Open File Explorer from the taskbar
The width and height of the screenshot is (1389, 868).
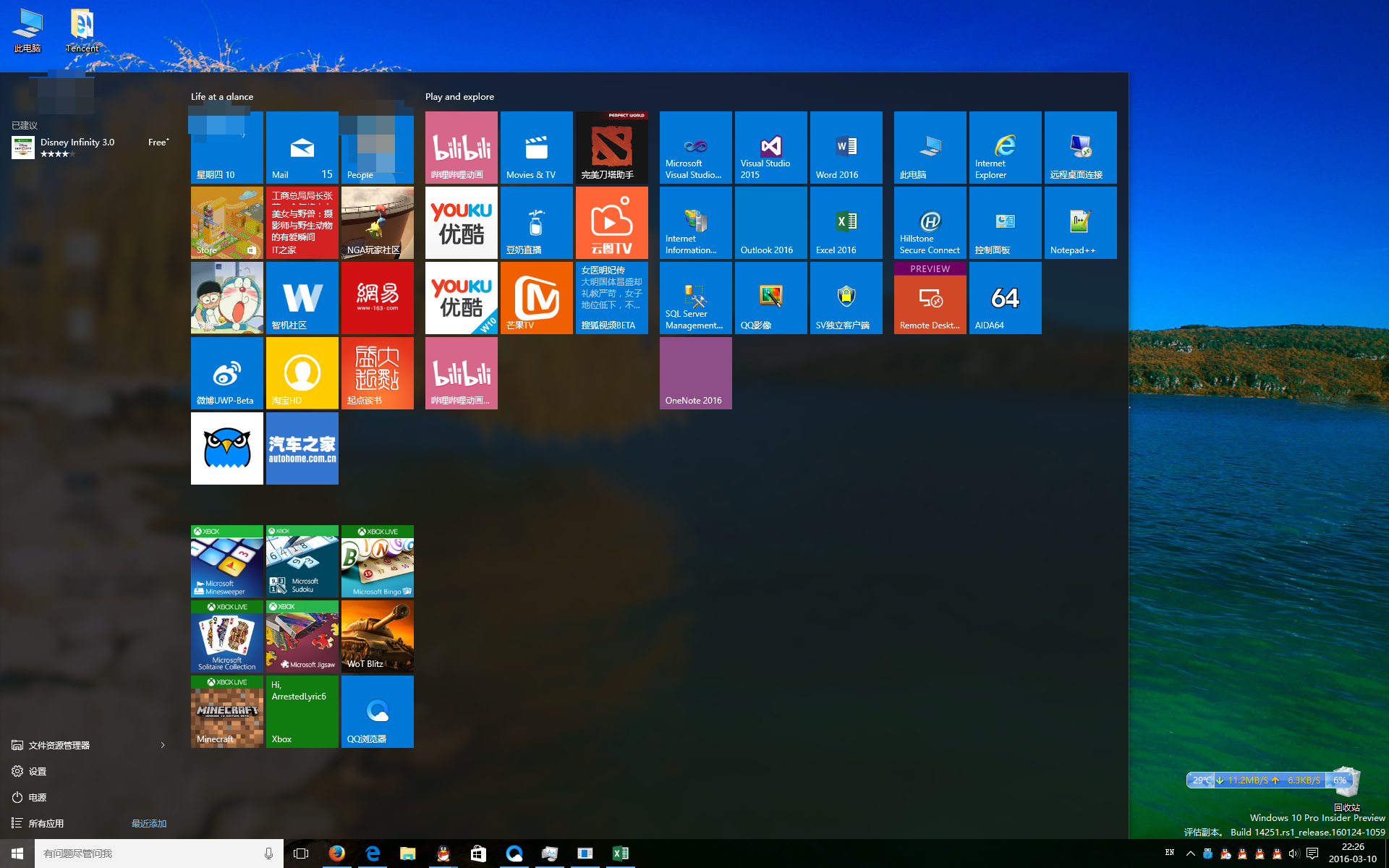tap(408, 854)
